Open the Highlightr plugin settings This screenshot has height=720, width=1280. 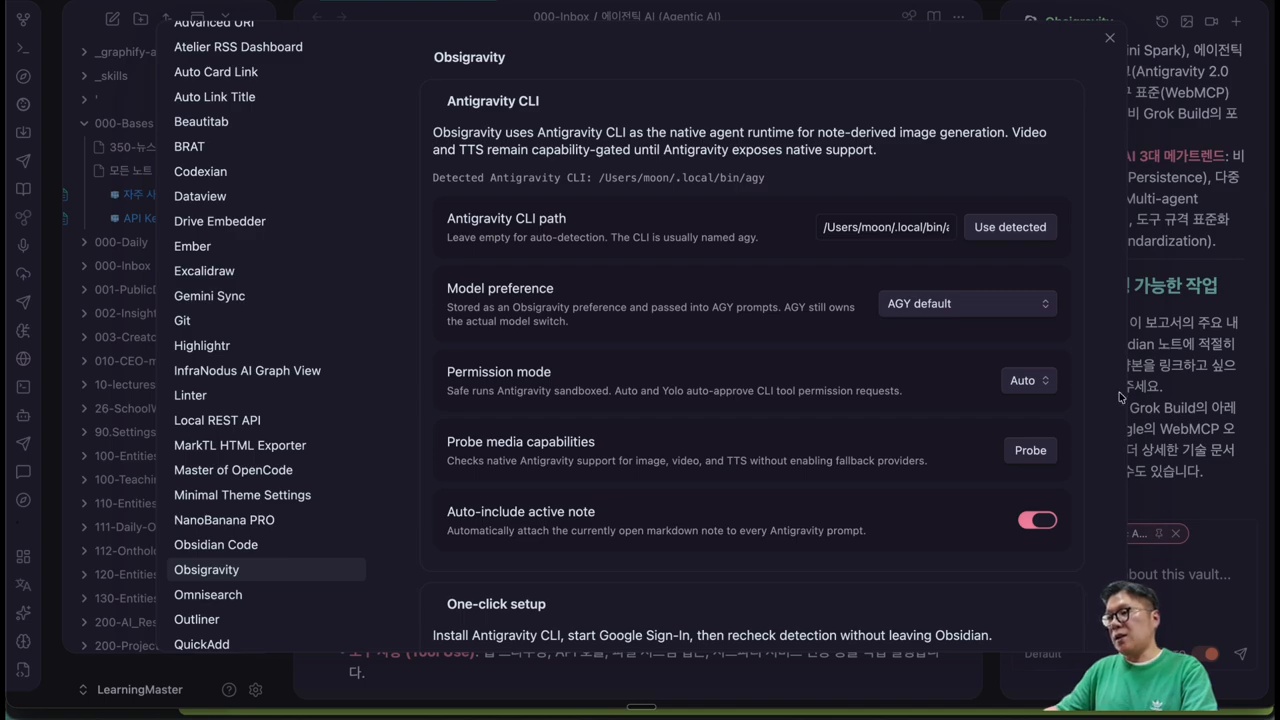(266, 346)
